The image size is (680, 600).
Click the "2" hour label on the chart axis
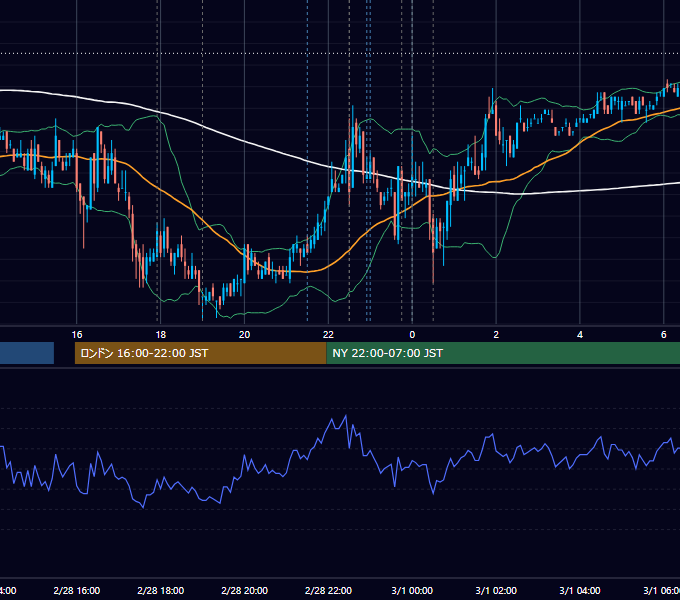[496, 334]
